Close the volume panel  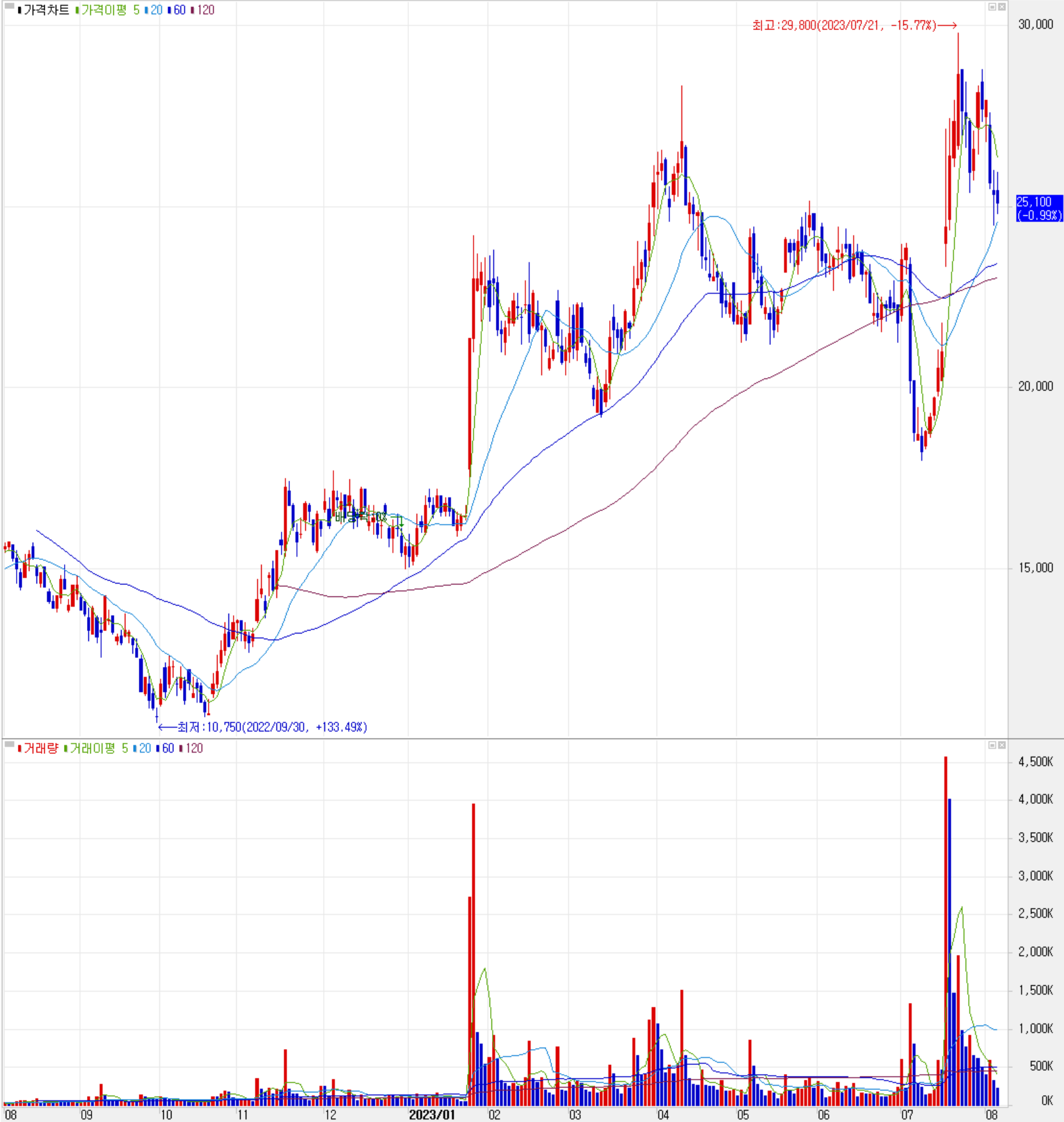pyautogui.click(x=1002, y=745)
